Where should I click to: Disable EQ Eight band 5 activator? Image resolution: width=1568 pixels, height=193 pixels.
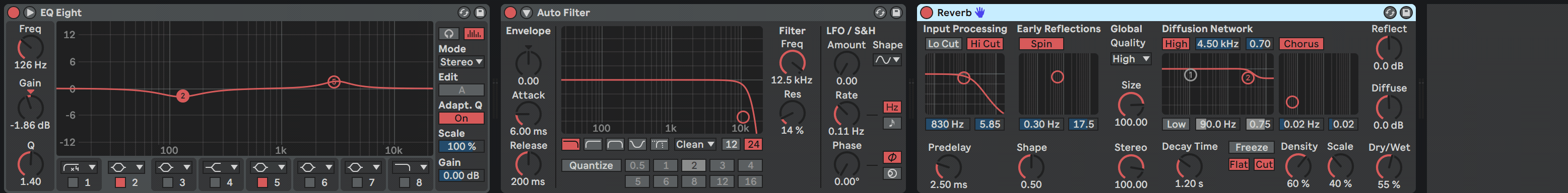point(263,182)
